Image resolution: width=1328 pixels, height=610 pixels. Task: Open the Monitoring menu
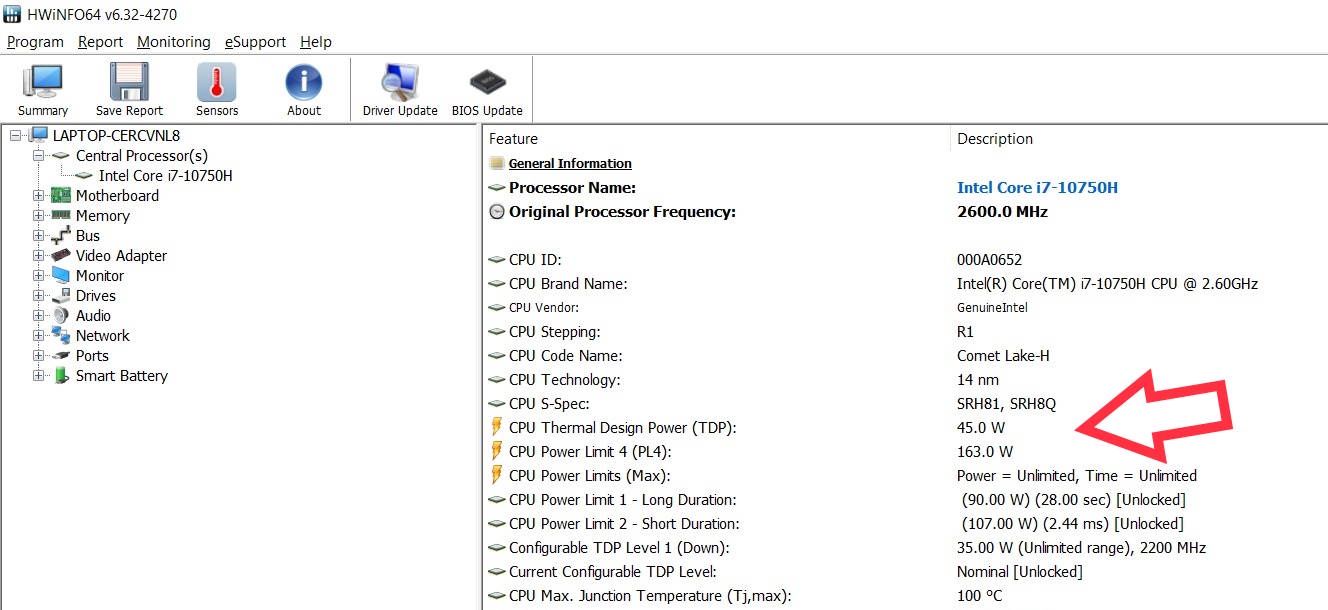(174, 42)
